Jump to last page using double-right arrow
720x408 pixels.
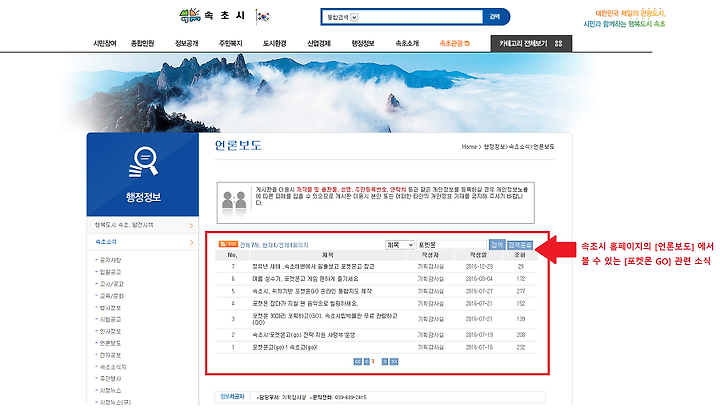pyautogui.click(x=394, y=362)
